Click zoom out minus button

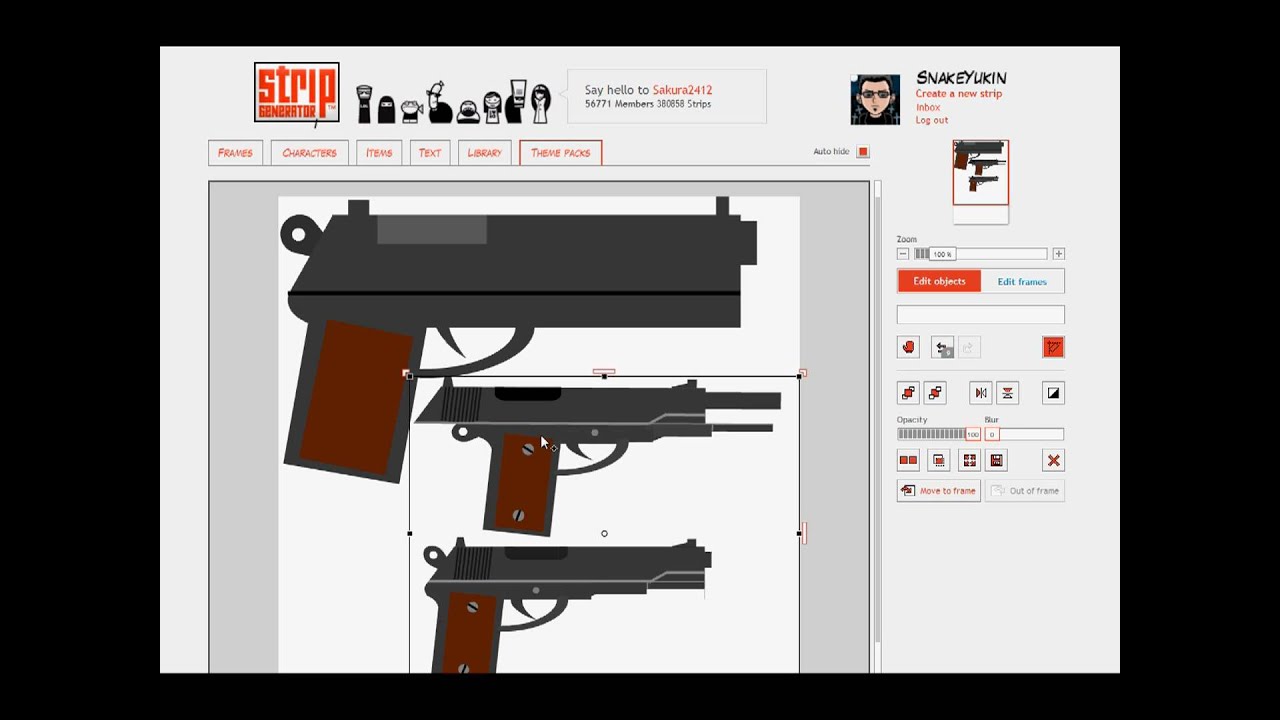click(x=903, y=254)
